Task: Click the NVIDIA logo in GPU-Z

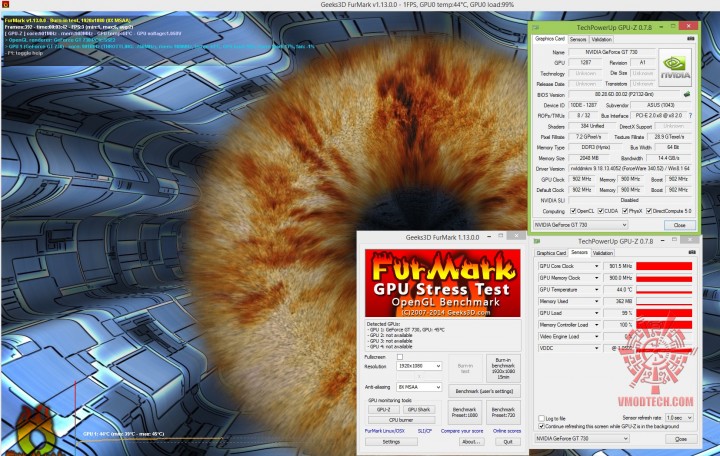Action: point(675,68)
